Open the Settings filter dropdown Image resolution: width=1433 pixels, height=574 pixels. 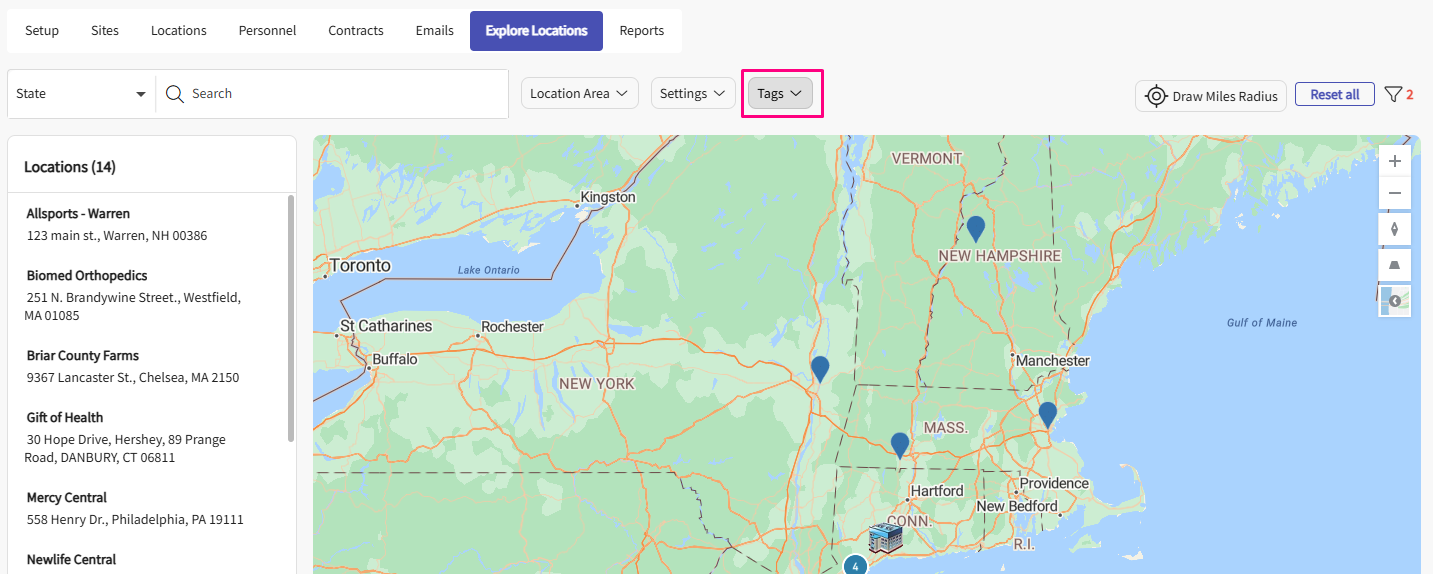(692, 93)
